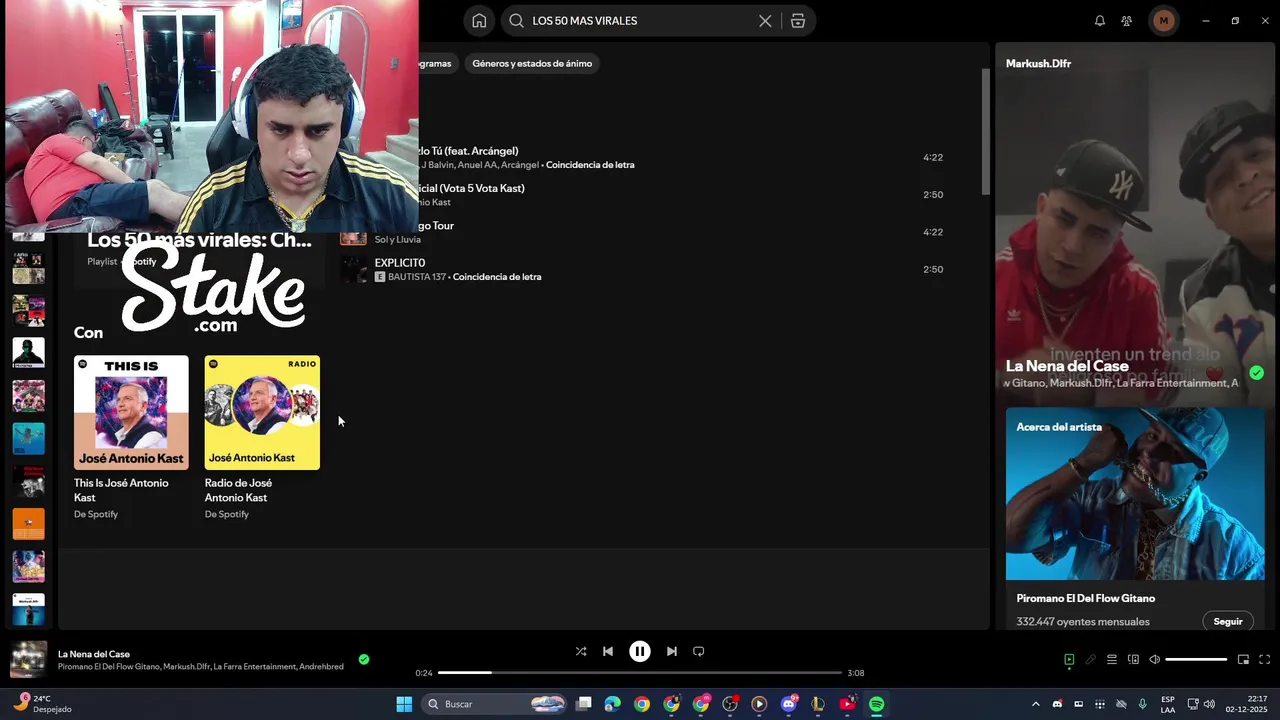1280x720 pixels.
Task: Toggle shuffle playback
Action: tap(581, 651)
